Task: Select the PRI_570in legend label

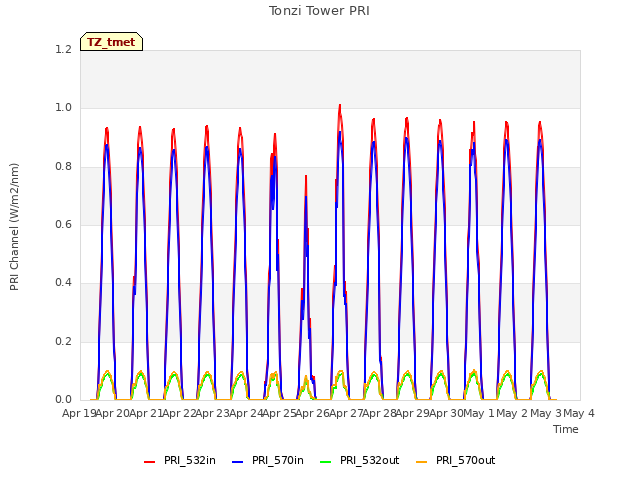Action: [x=278, y=460]
